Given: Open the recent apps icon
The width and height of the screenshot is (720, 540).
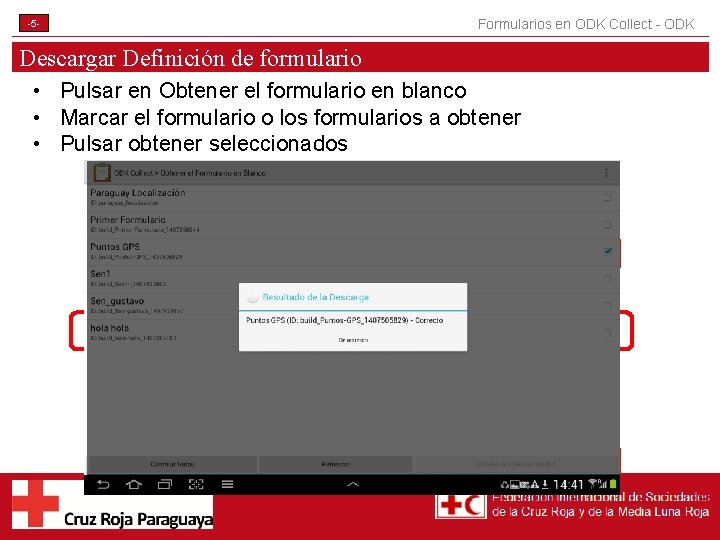Looking at the screenshot, I should (165, 484).
